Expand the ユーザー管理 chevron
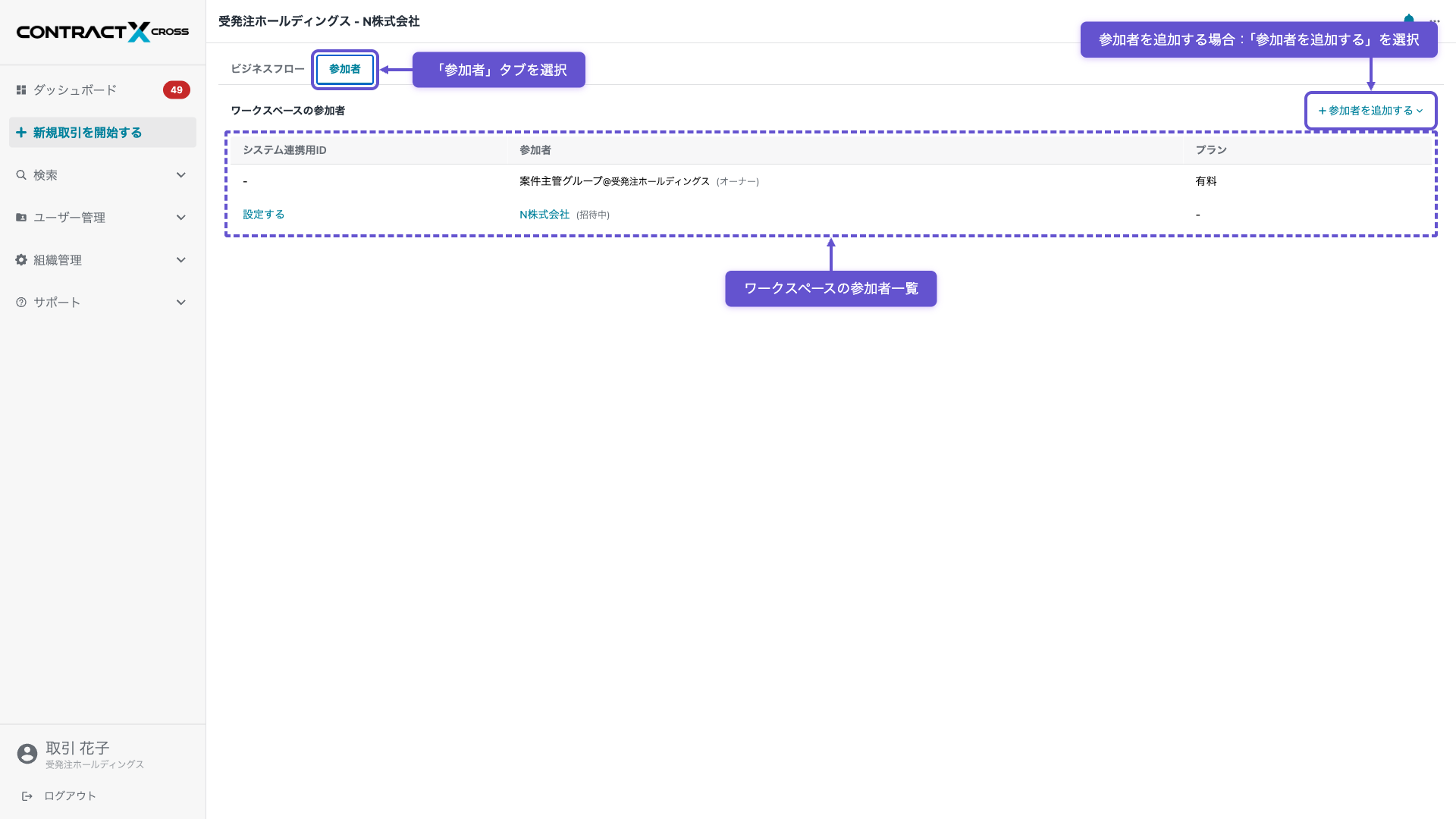Image resolution: width=1456 pixels, height=819 pixels. pyautogui.click(x=181, y=218)
